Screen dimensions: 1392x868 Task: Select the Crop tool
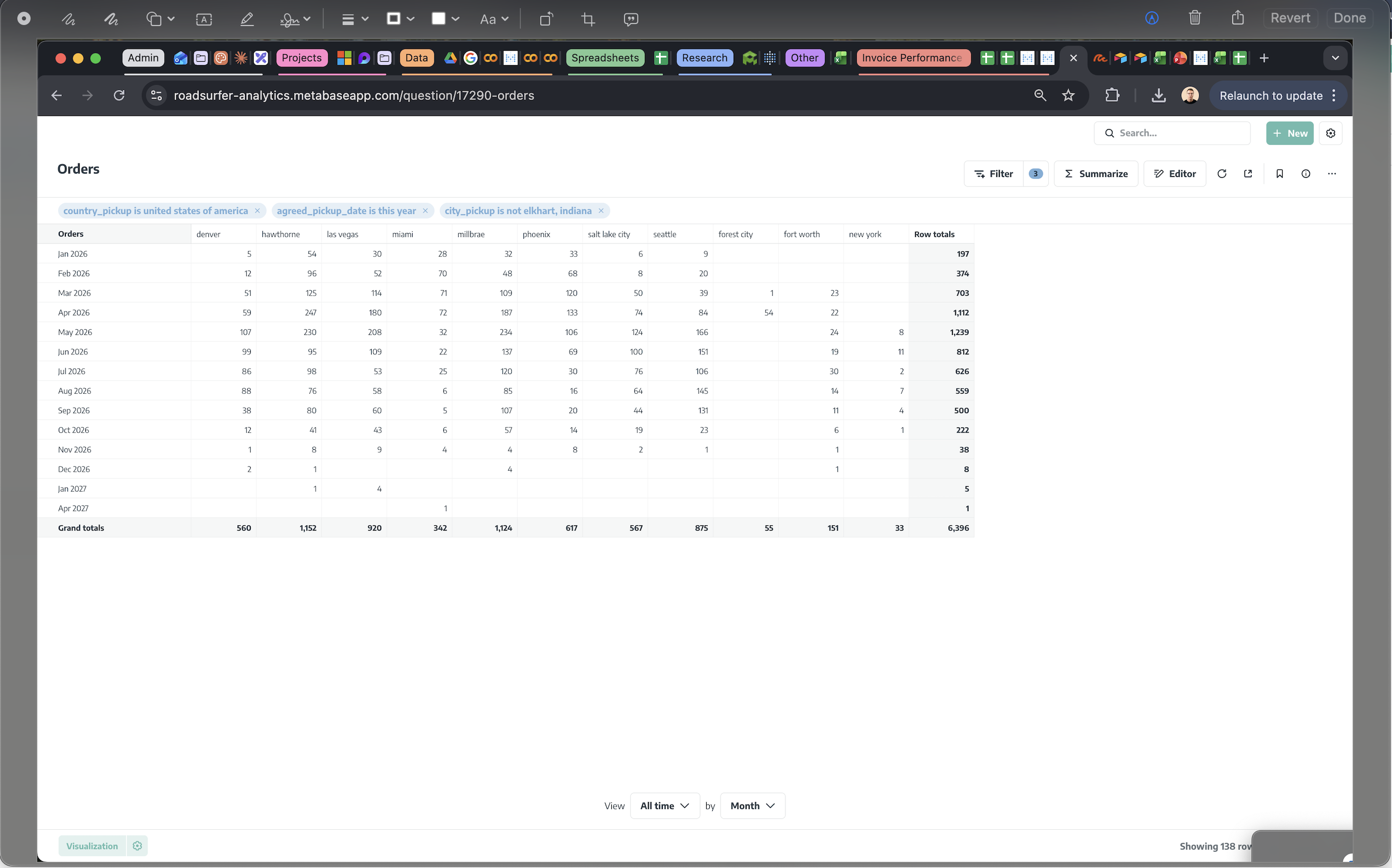(588, 19)
